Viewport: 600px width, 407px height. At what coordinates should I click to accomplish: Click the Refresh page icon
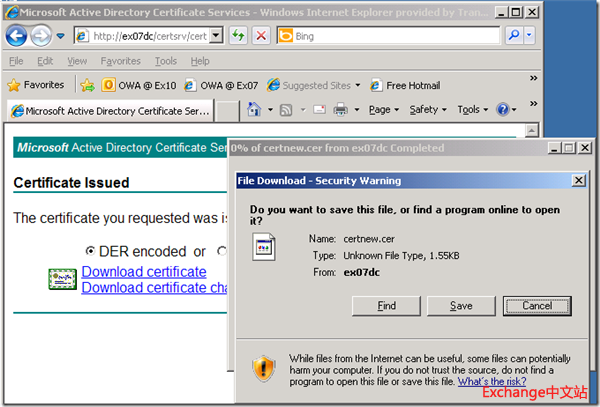coord(239,36)
